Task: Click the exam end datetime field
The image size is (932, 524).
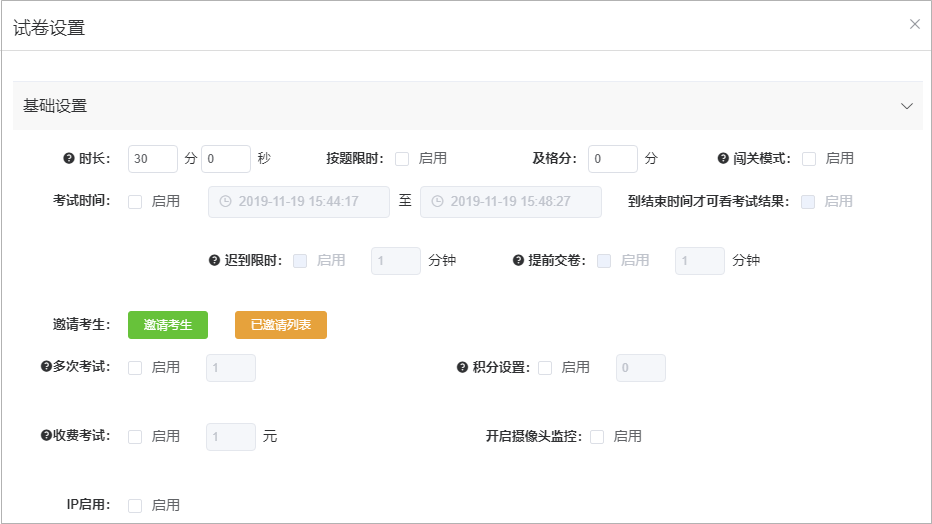Action: pos(511,201)
